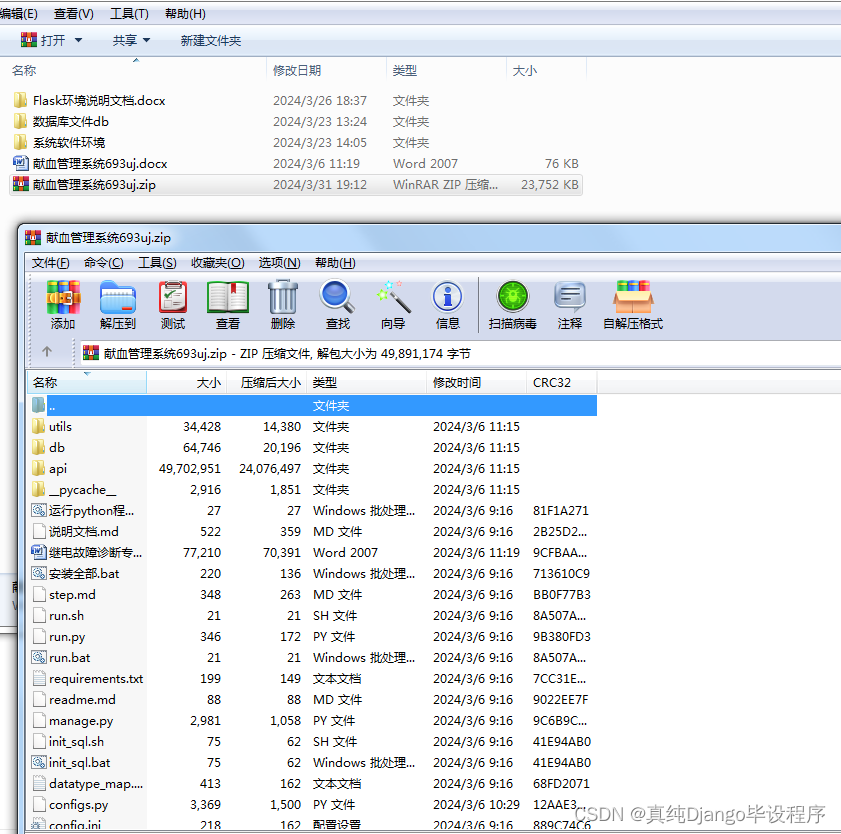Open the 收藏夹(O) menu in WinRAR
Viewport: 841px width, 834px height.
pyautogui.click(x=218, y=263)
